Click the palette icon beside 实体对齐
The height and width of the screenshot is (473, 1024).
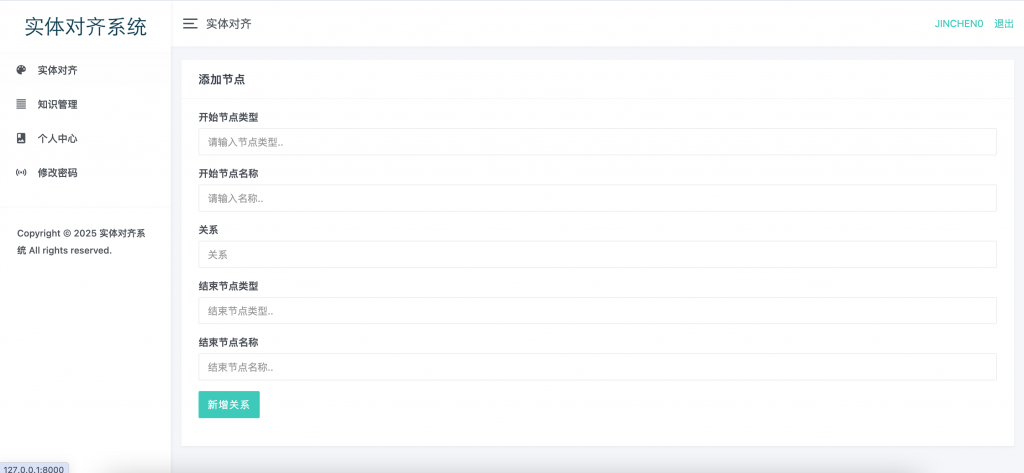[21, 70]
